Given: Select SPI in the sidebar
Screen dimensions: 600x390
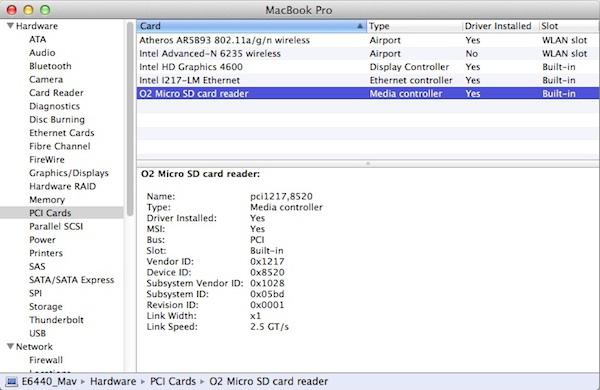Looking at the screenshot, I should 36,293.
